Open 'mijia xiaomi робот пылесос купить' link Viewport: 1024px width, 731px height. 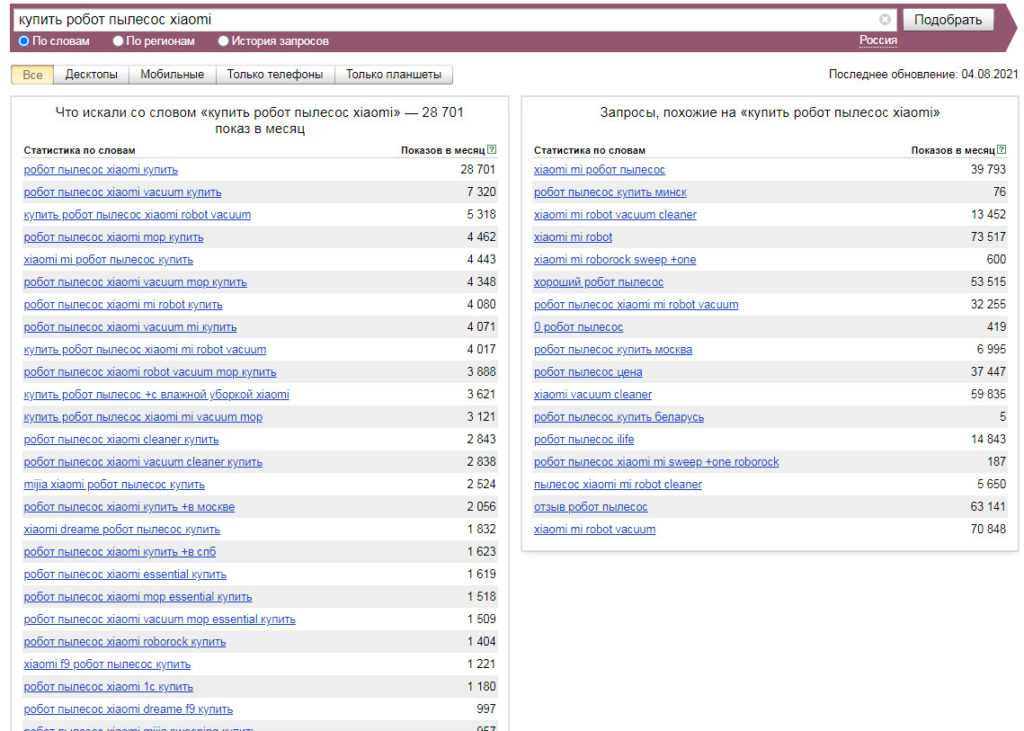click(114, 484)
